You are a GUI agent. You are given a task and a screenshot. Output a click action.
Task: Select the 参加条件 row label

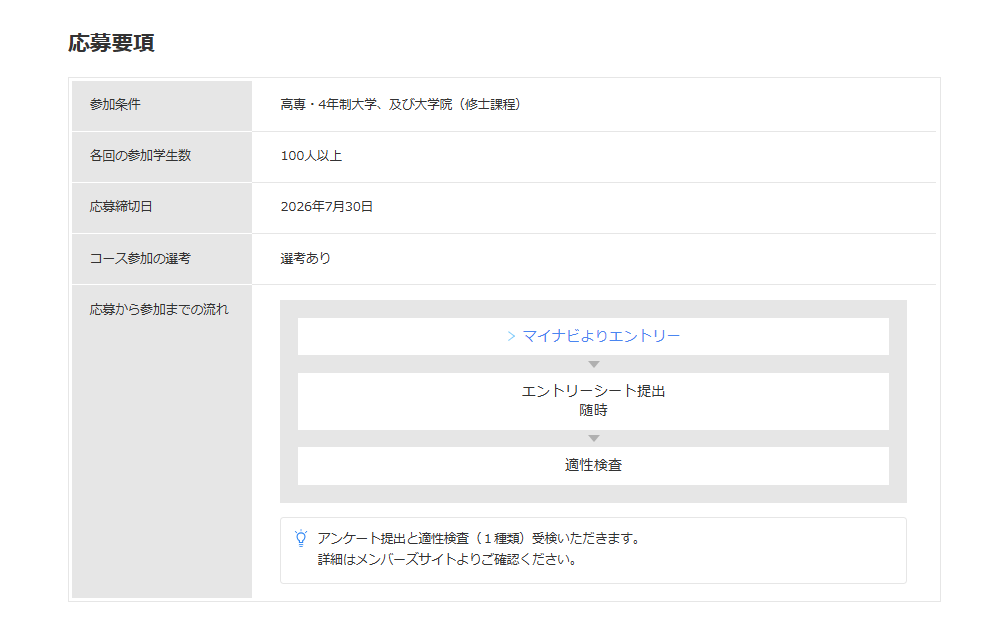115,104
